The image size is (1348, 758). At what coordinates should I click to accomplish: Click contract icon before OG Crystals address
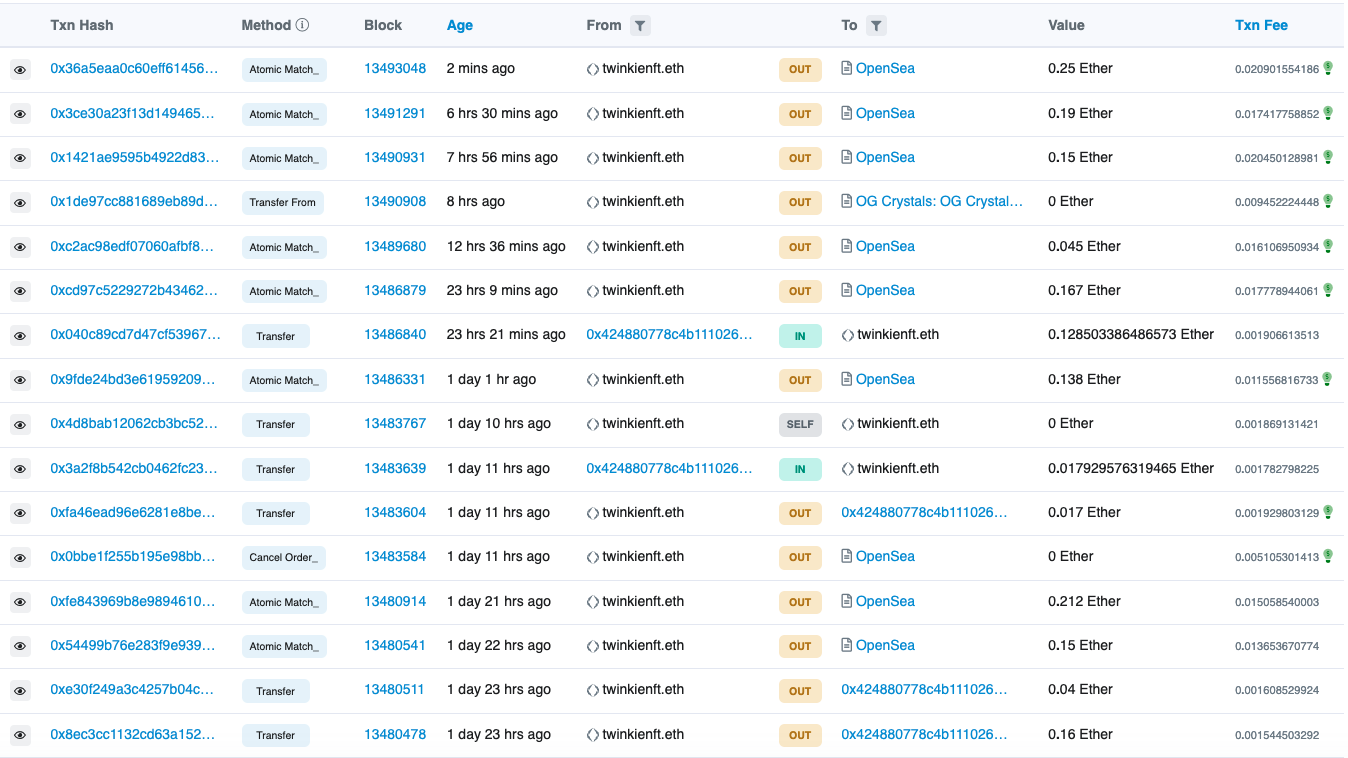[x=847, y=201]
